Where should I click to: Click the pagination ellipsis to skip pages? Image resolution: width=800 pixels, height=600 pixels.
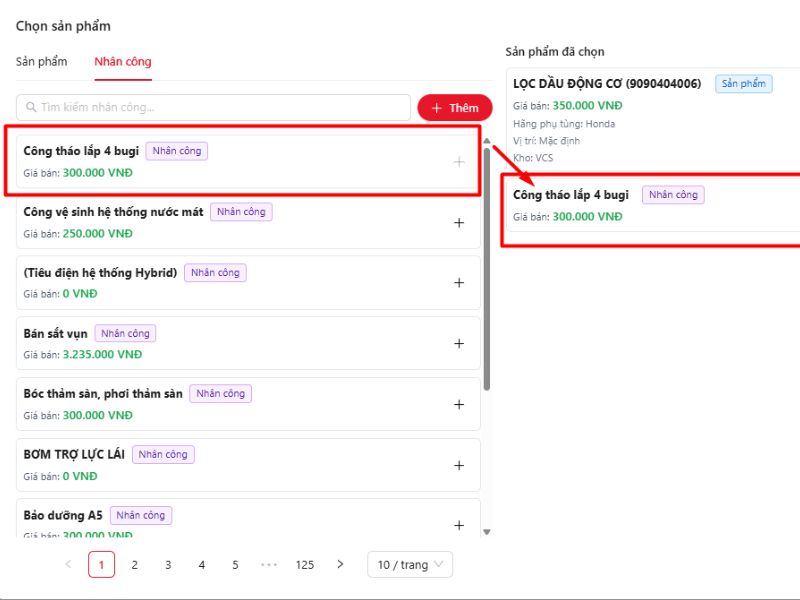click(x=268, y=565)
